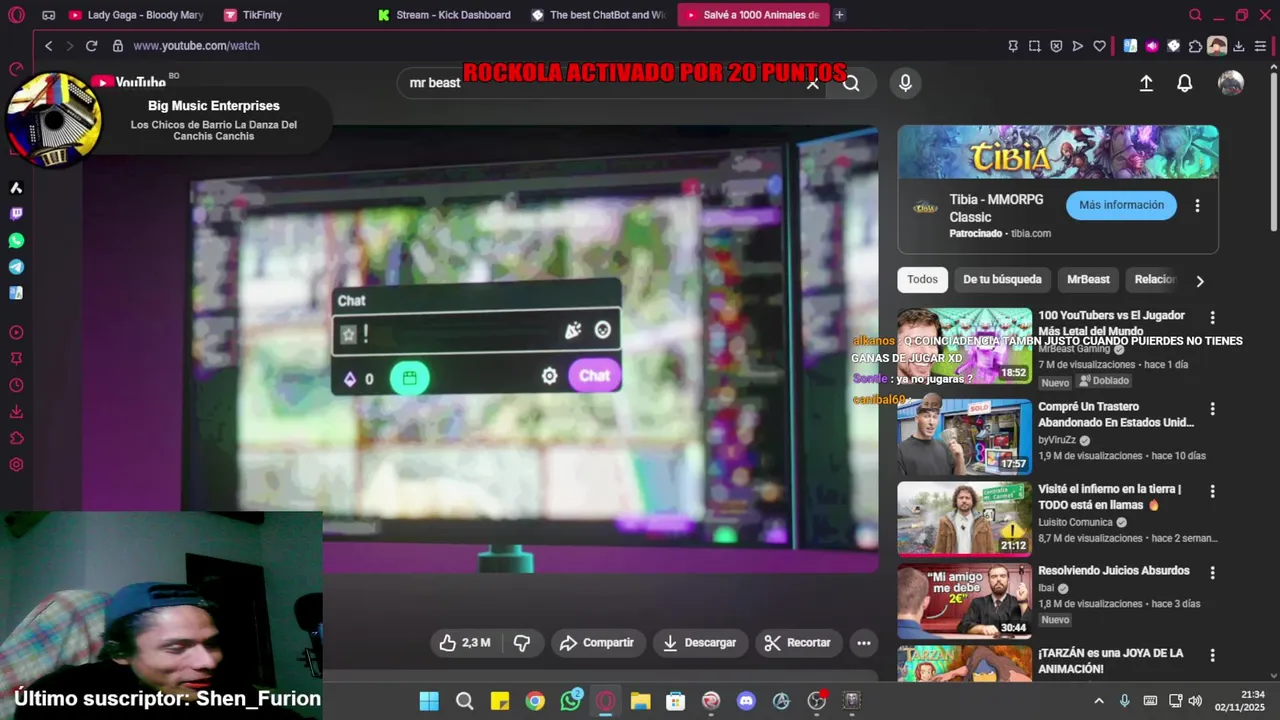Viewport: 1280px width, 720px height.
Task: Click the Opera GX menu logo
Action: point(16,15)
